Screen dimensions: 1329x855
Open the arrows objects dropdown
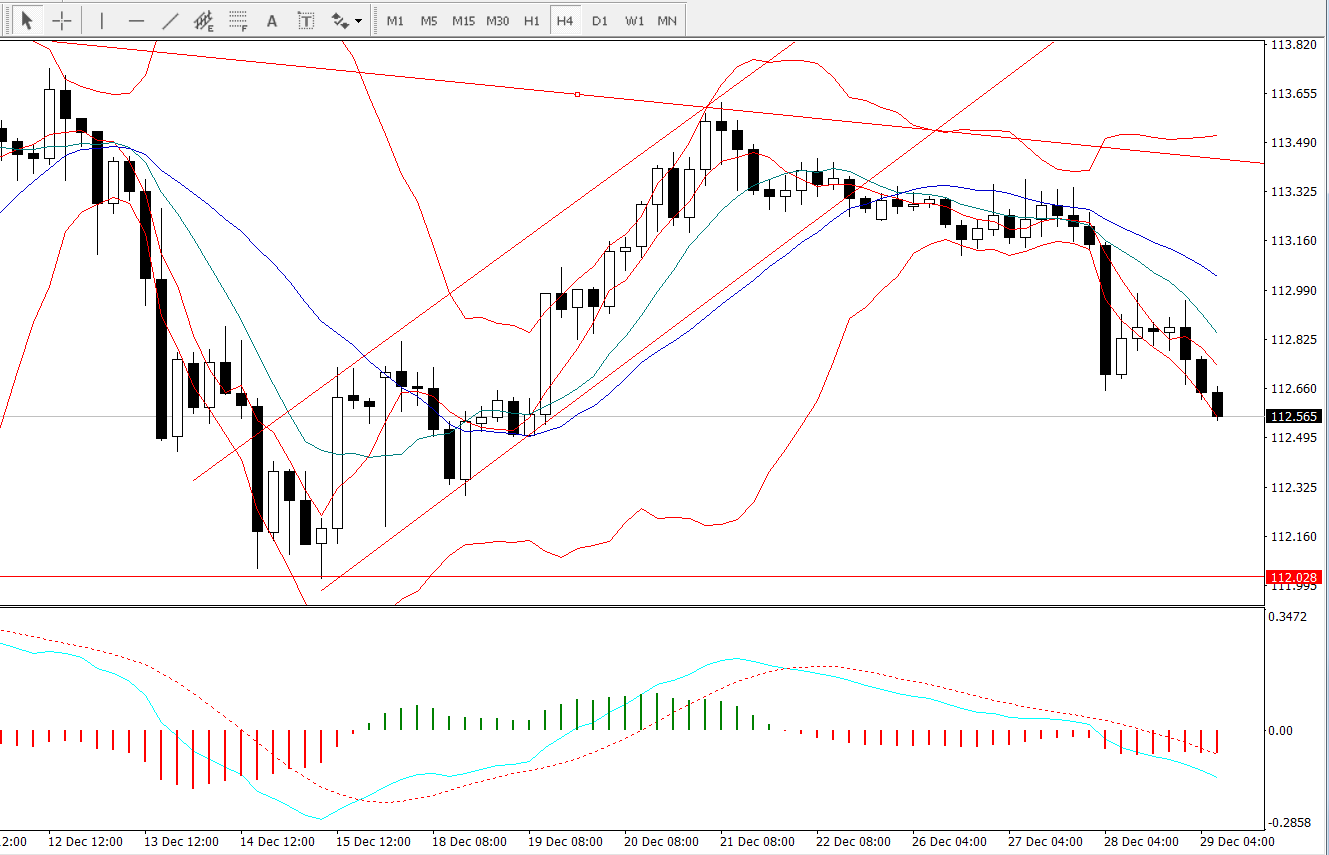346,20
